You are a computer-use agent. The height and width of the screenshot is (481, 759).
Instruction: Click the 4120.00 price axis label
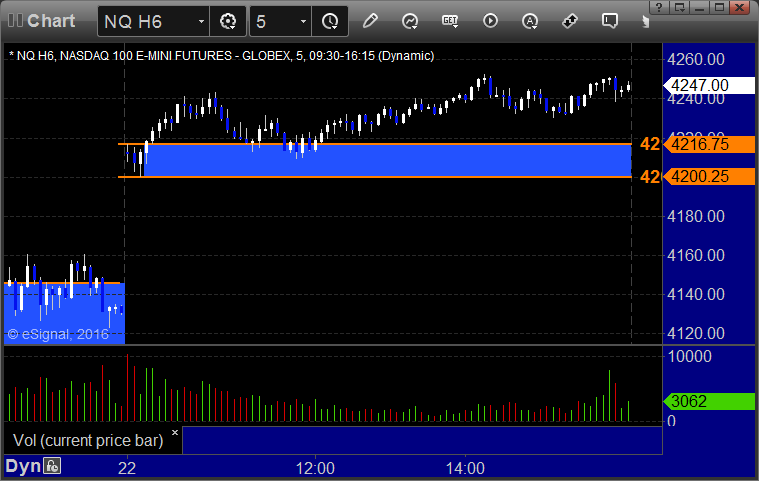coord(696,333)
